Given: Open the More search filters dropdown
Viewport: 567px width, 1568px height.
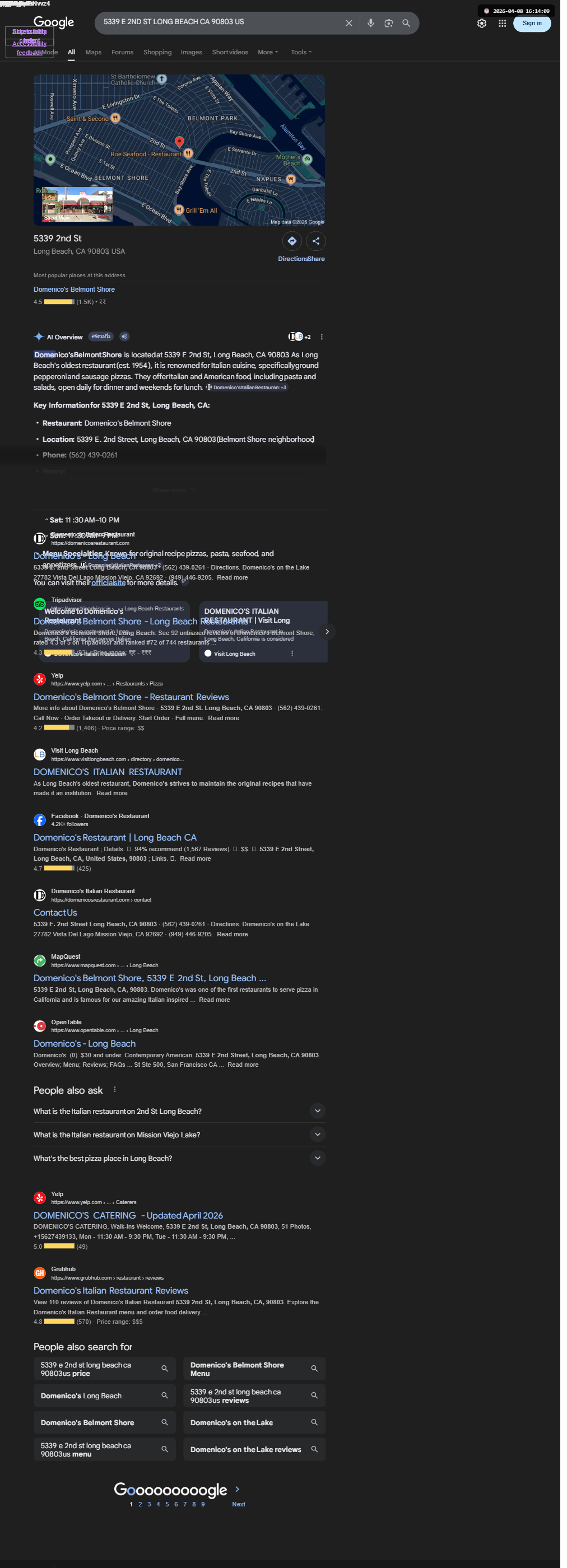Looking at the screenshot, I should pos(268,52).
